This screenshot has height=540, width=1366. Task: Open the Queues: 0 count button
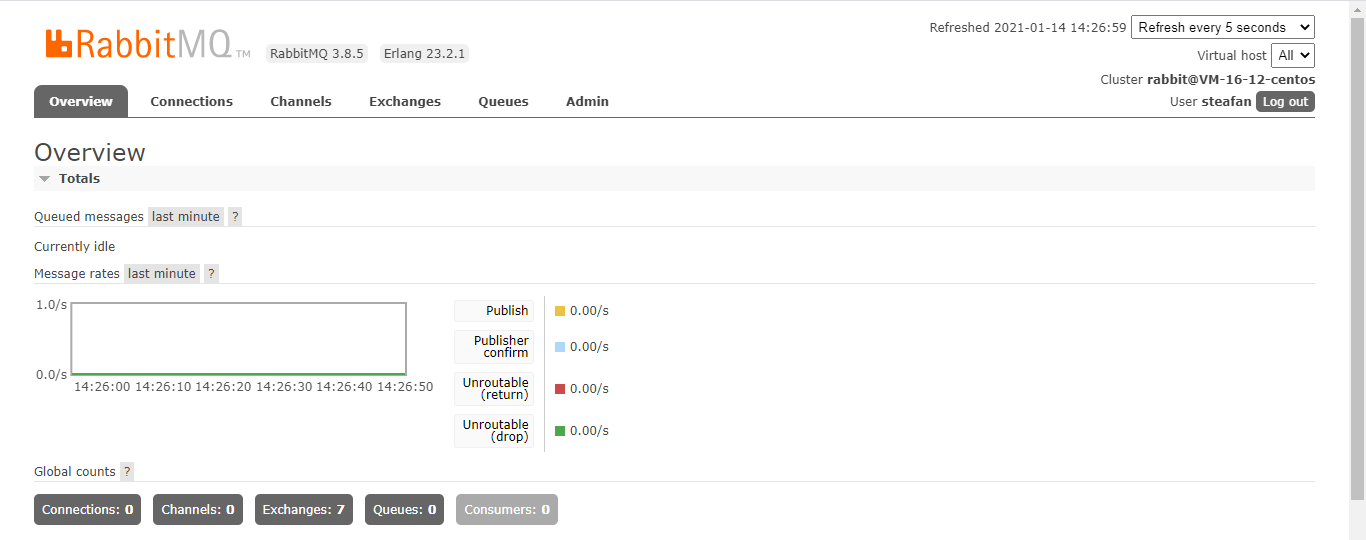pyautogui.click(x=404, y=510)
